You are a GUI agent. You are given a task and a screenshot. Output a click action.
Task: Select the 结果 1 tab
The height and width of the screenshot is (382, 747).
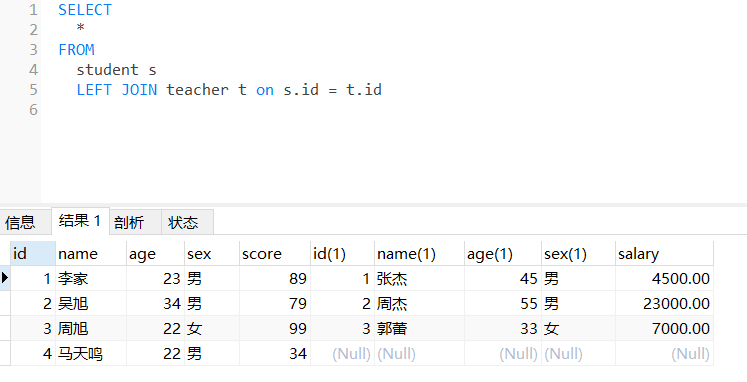(x=80, y=221)
